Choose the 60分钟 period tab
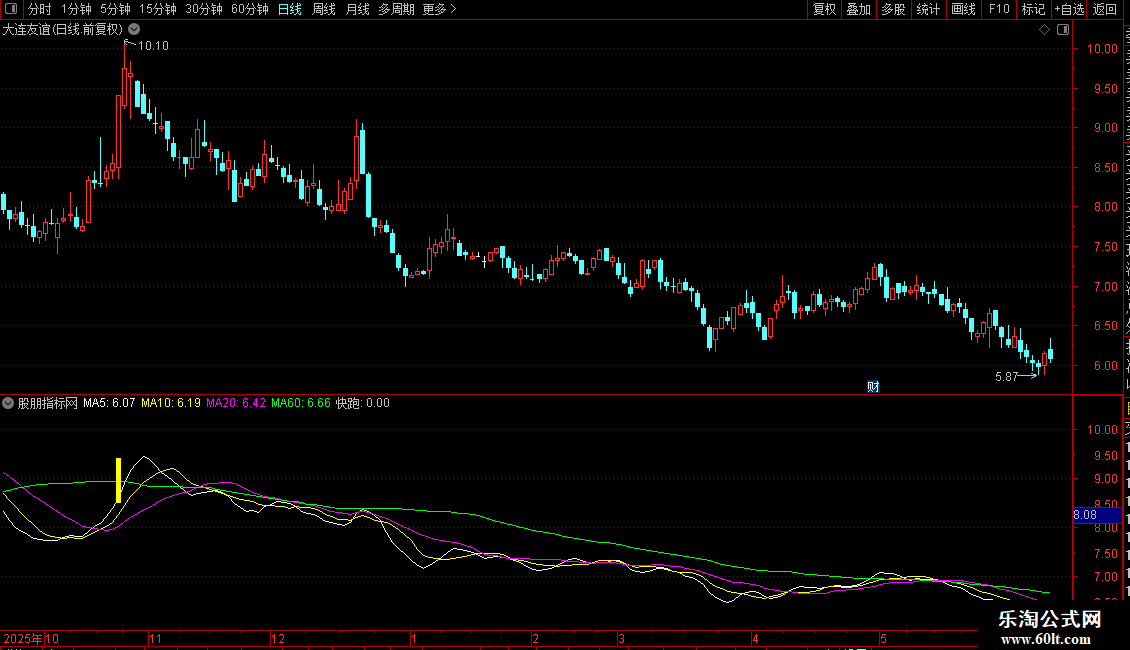The height and width of the screenshot is (650, 1130). (250, 9)
